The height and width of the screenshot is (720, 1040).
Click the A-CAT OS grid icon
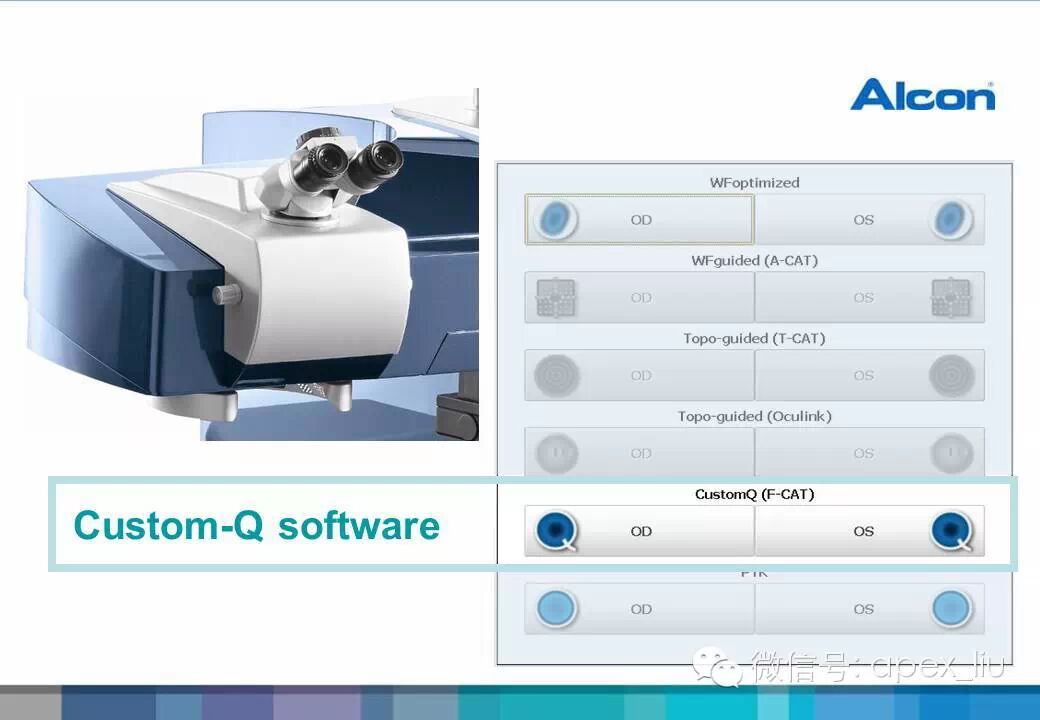click(x=951, y=298)
